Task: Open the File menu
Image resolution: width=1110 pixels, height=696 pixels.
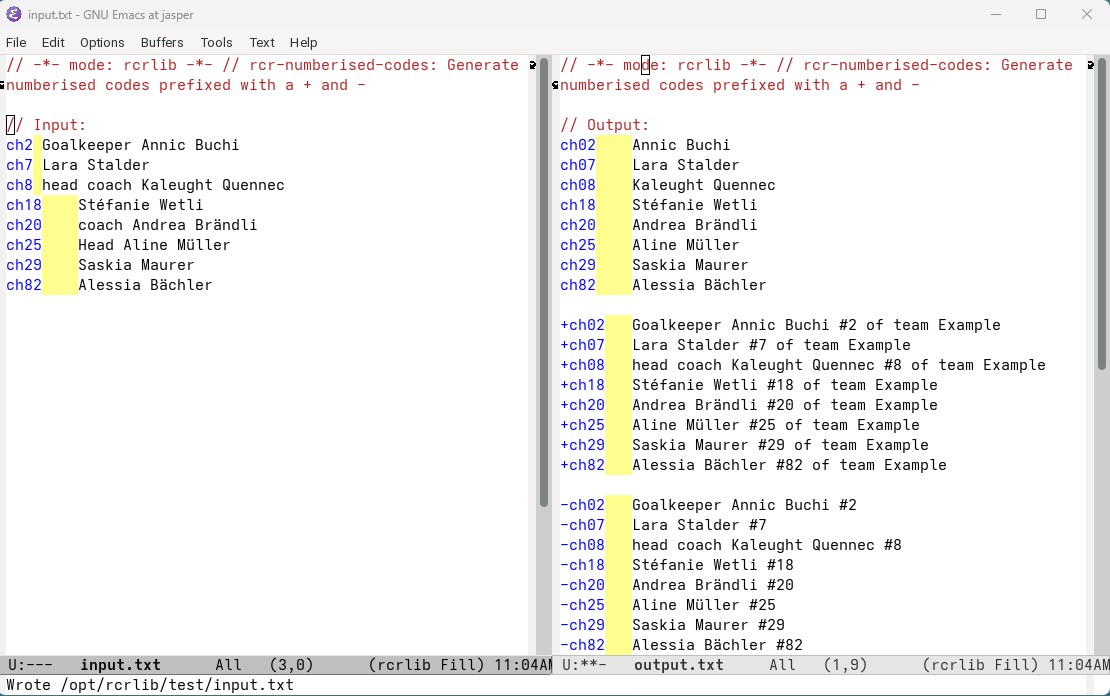Action: click(16, 42)
